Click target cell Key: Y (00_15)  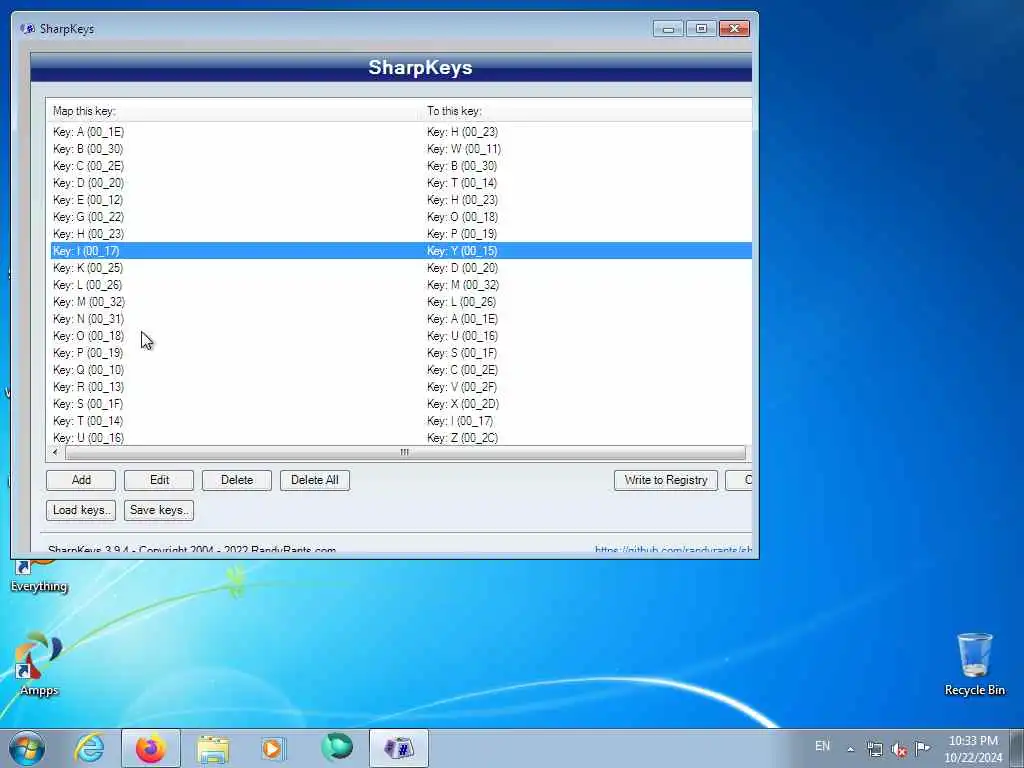pos(462,251)
